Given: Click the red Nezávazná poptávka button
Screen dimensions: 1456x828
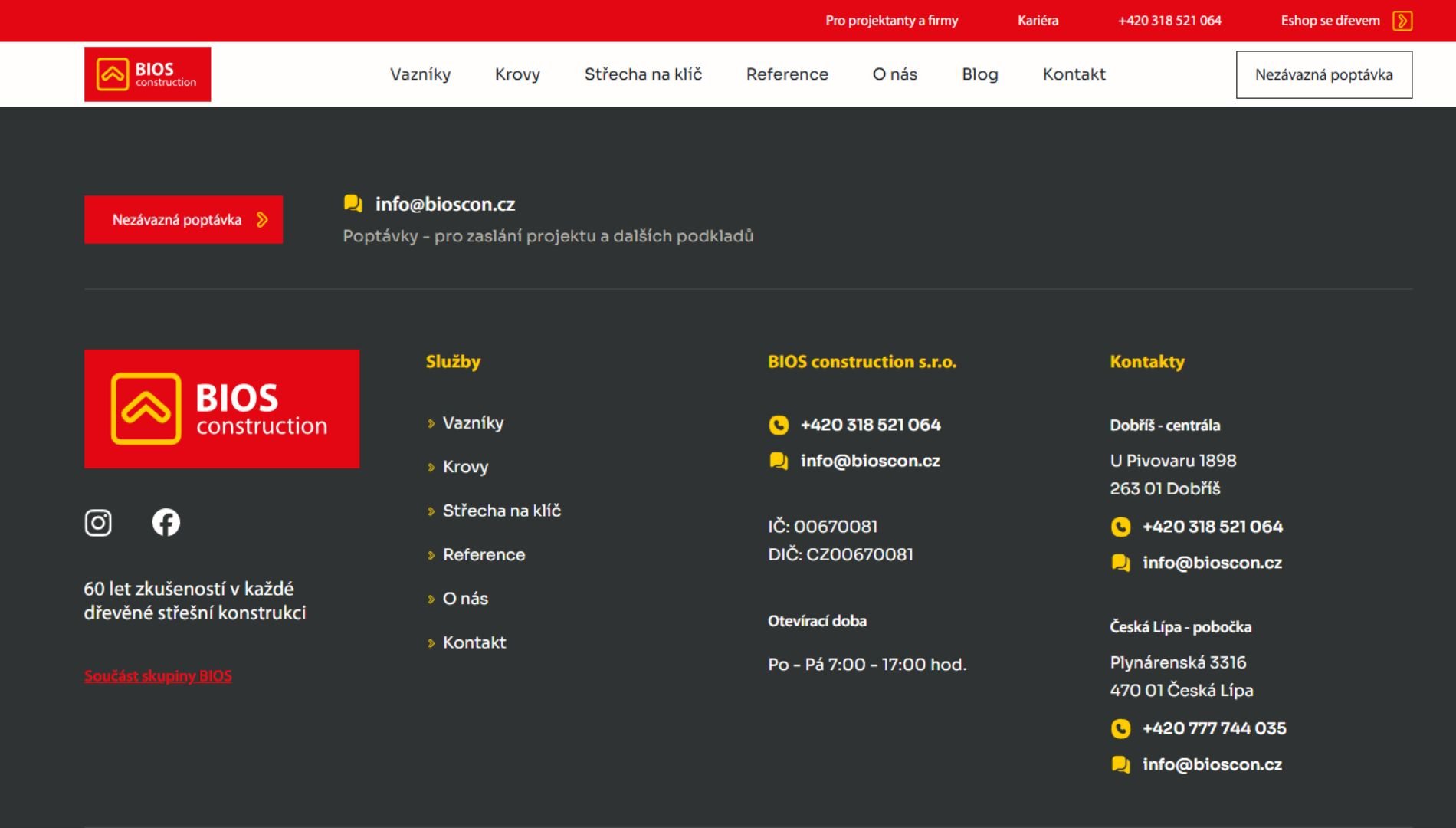Looking at the screenshot, I should (x=183, y=220).
